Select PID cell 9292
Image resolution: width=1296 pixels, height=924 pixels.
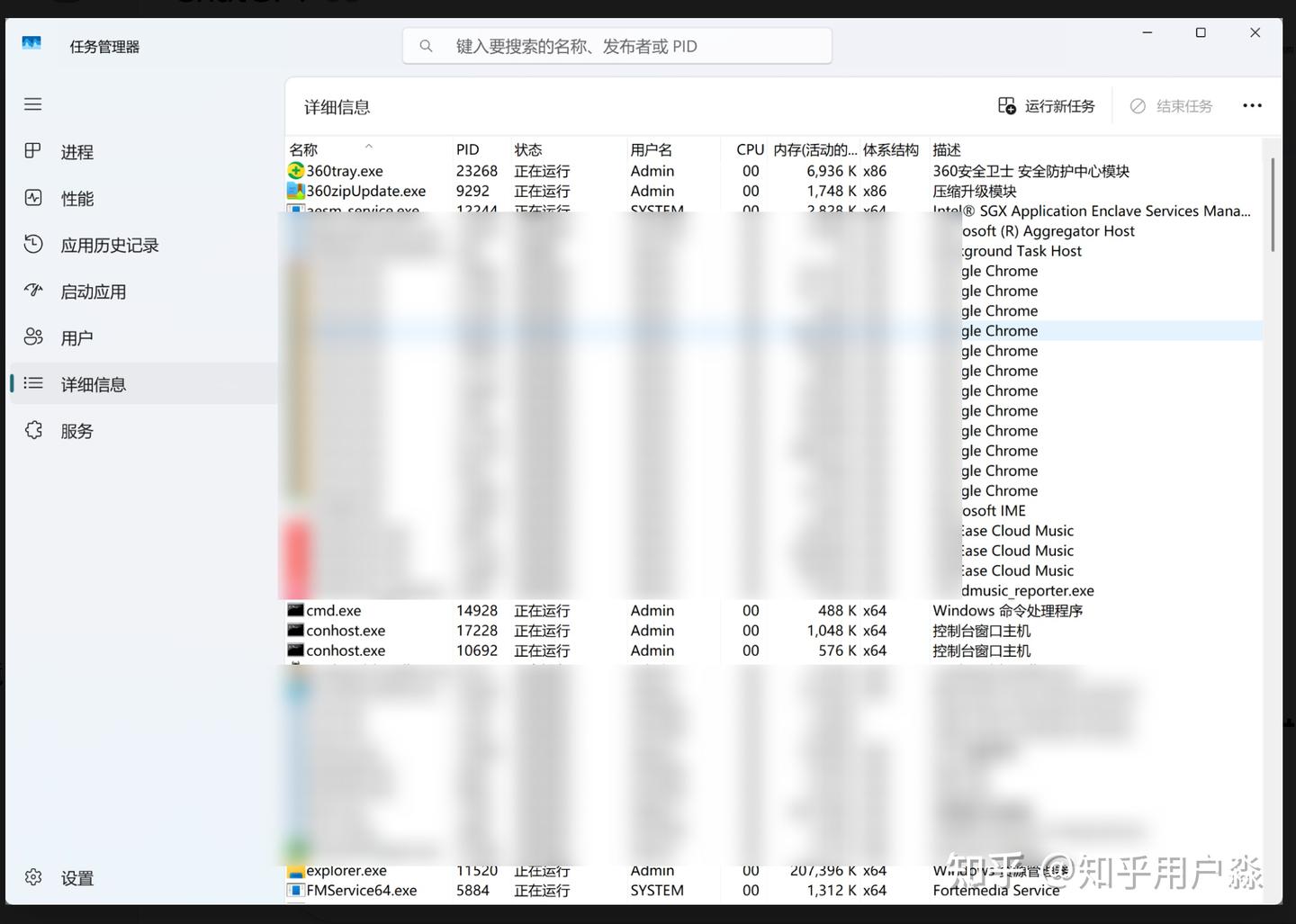tap(472, 191)
